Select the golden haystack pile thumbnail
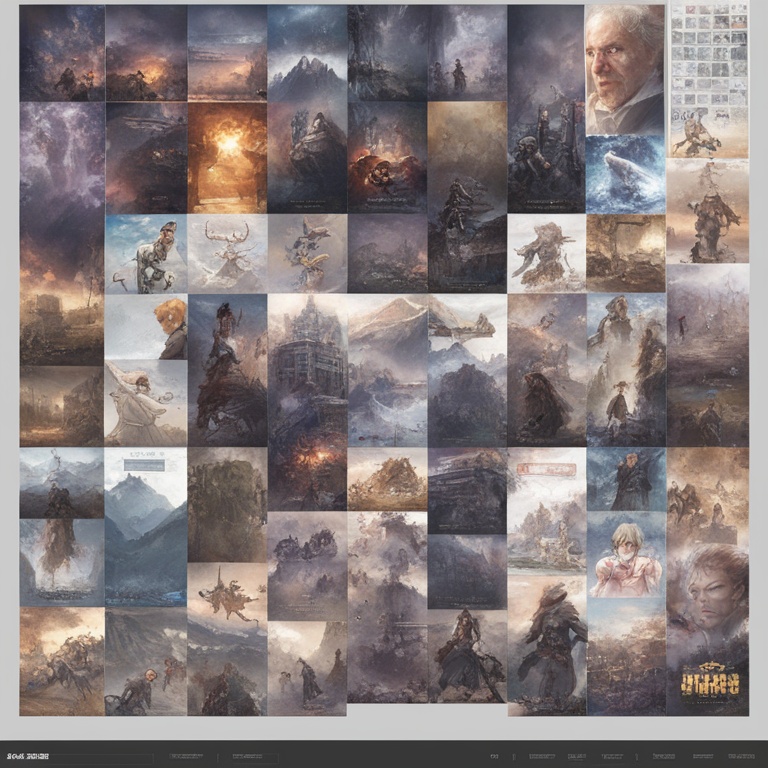The height and width of the screenshot is (768, 768). pos(387,479)
